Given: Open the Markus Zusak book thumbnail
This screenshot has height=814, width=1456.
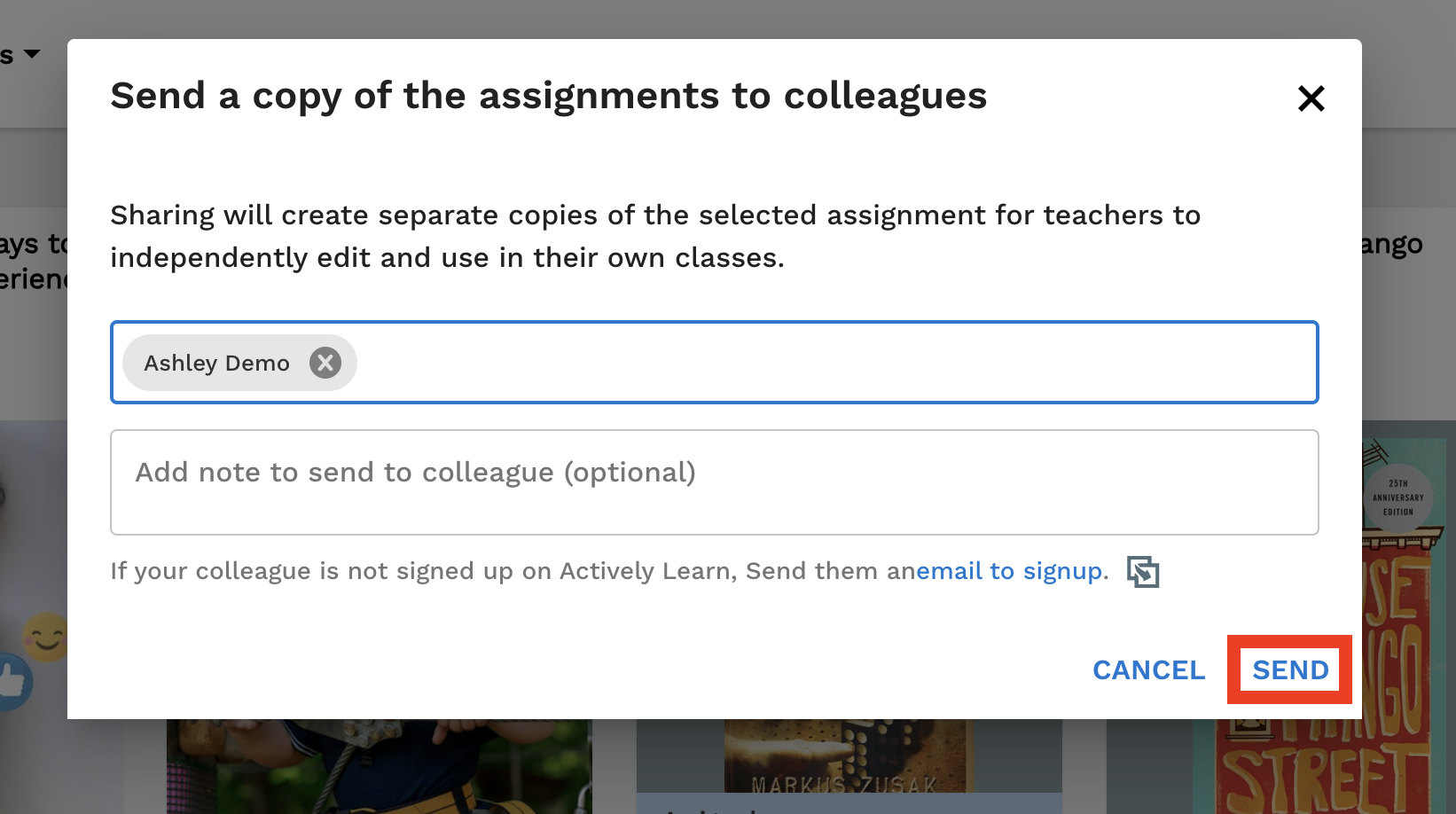Looking at the screenshot, I should (x=849, y=764).
